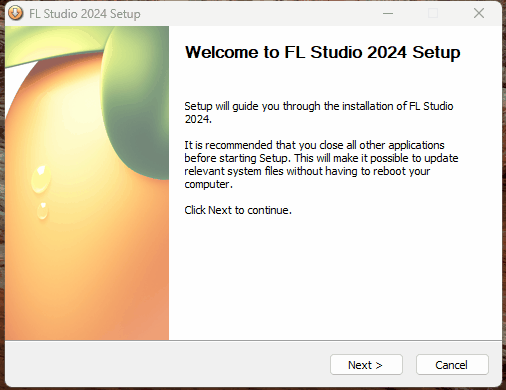This screenshot has width=506, height=390.
Task: Cancel the FL Studio installation
Action: pyautogui.click(x=452, y=365)
